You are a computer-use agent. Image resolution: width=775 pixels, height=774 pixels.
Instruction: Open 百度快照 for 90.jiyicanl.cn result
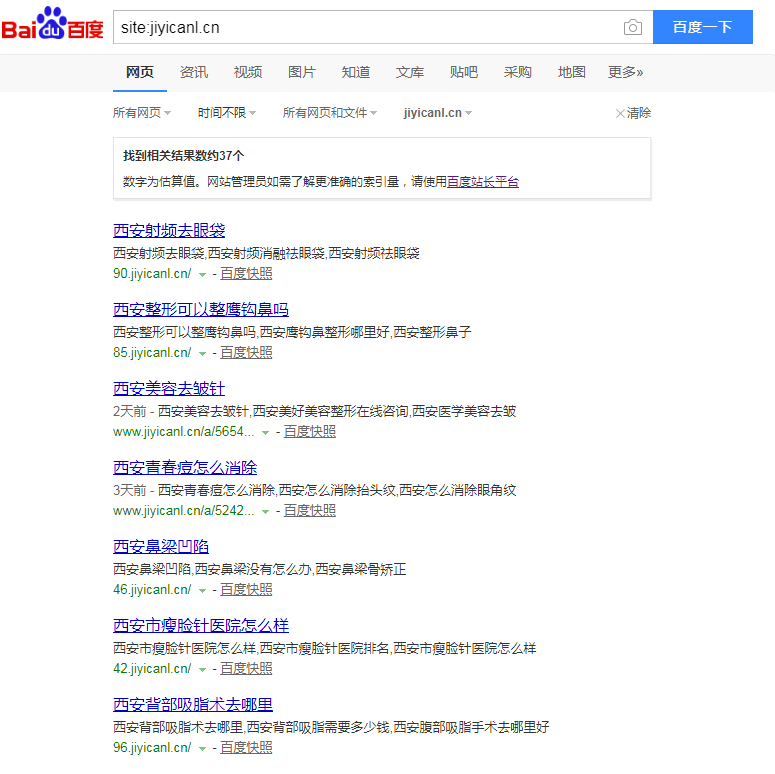tap(246, 273)
